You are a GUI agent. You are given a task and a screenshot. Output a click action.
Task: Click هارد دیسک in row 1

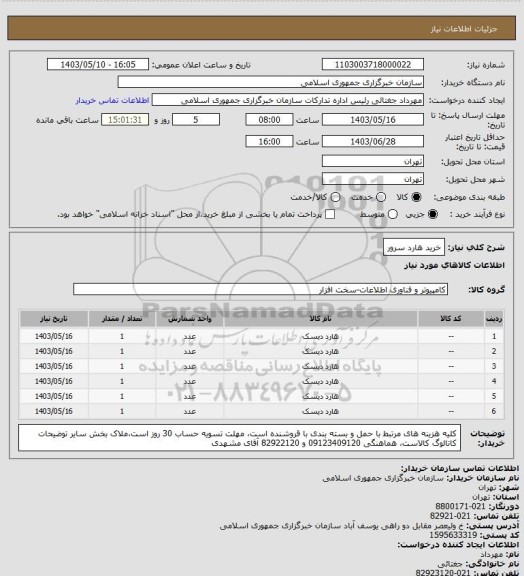[x=320, y=336]
